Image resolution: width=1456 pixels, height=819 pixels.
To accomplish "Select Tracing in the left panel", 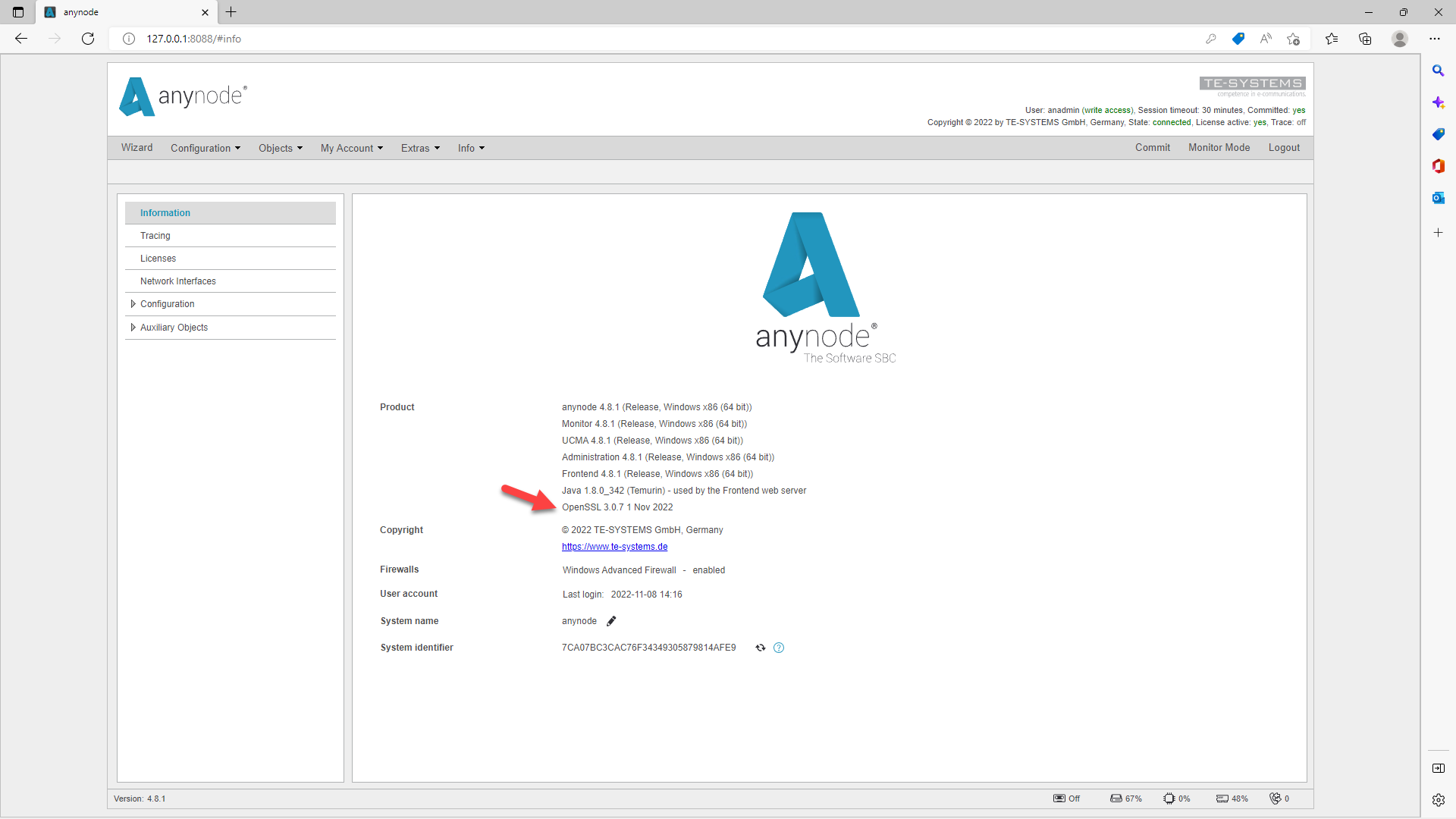I will (x=231, y=236).
